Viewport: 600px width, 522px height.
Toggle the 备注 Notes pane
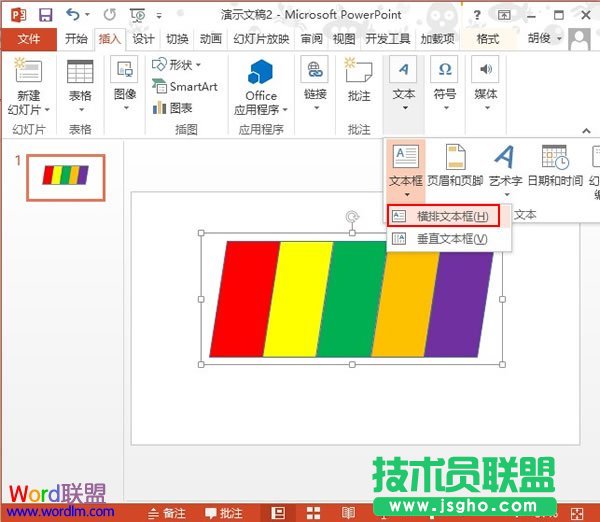coord(167,513)
